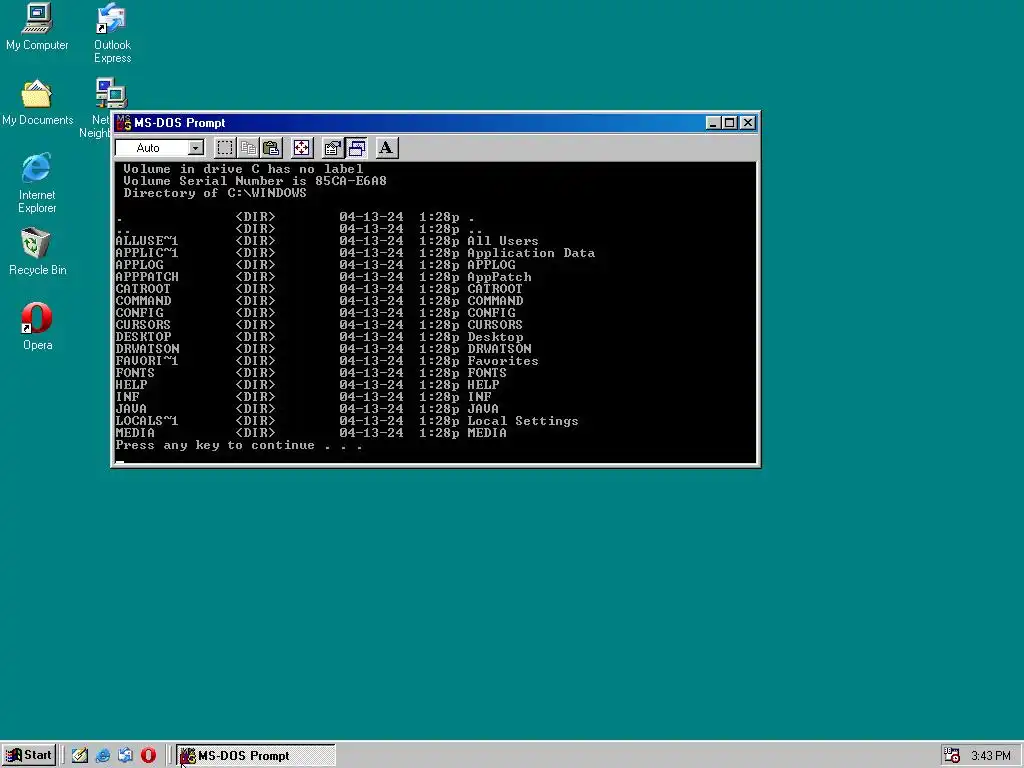Launch Outlook Express from Quick Launch
The height and width of the screenshot is (768, 1024).
(x=125, y=756)
